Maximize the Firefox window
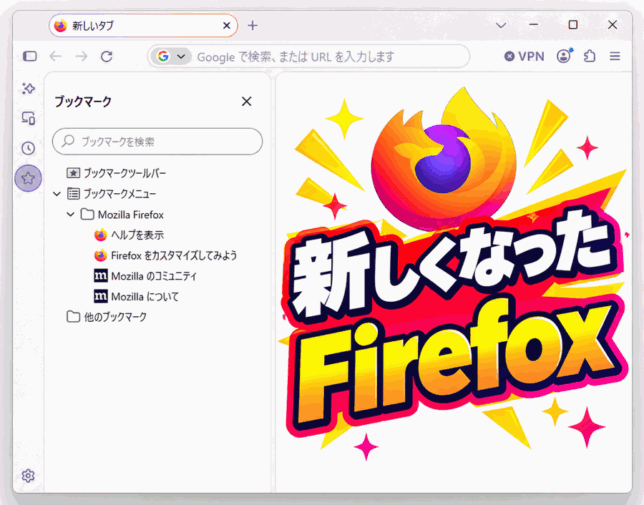The width and height of the screenshot is (644, 505). 573,25
